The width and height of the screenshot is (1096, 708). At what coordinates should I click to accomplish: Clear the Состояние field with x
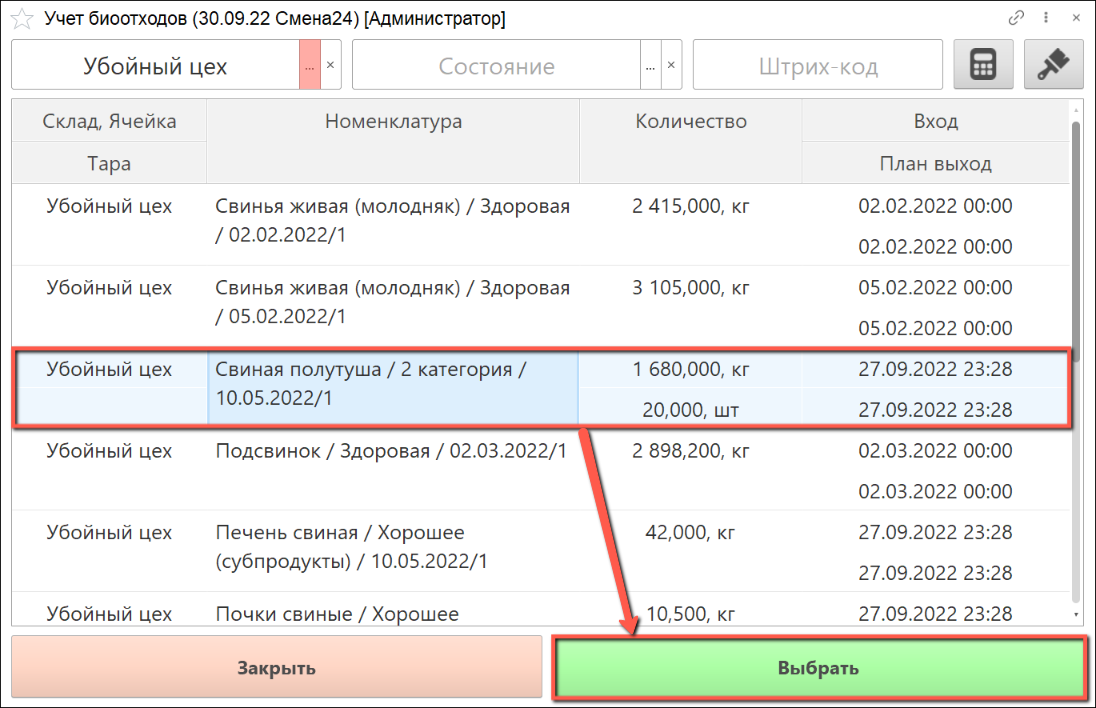pyautogui.click(x=671, y=66)
